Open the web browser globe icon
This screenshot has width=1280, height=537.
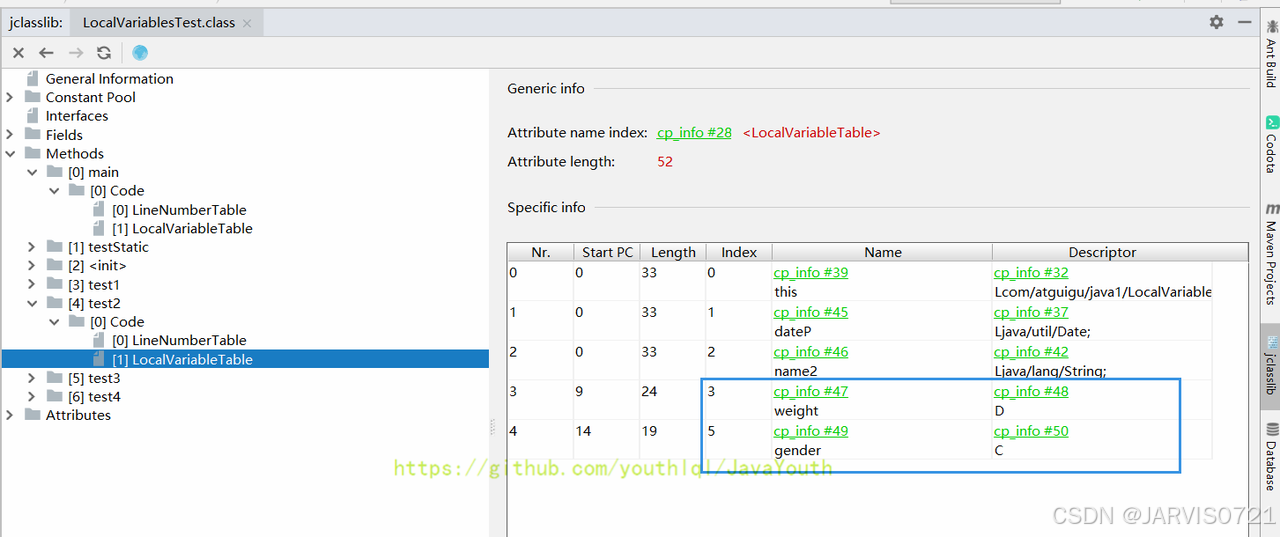[x=139, y=53]
